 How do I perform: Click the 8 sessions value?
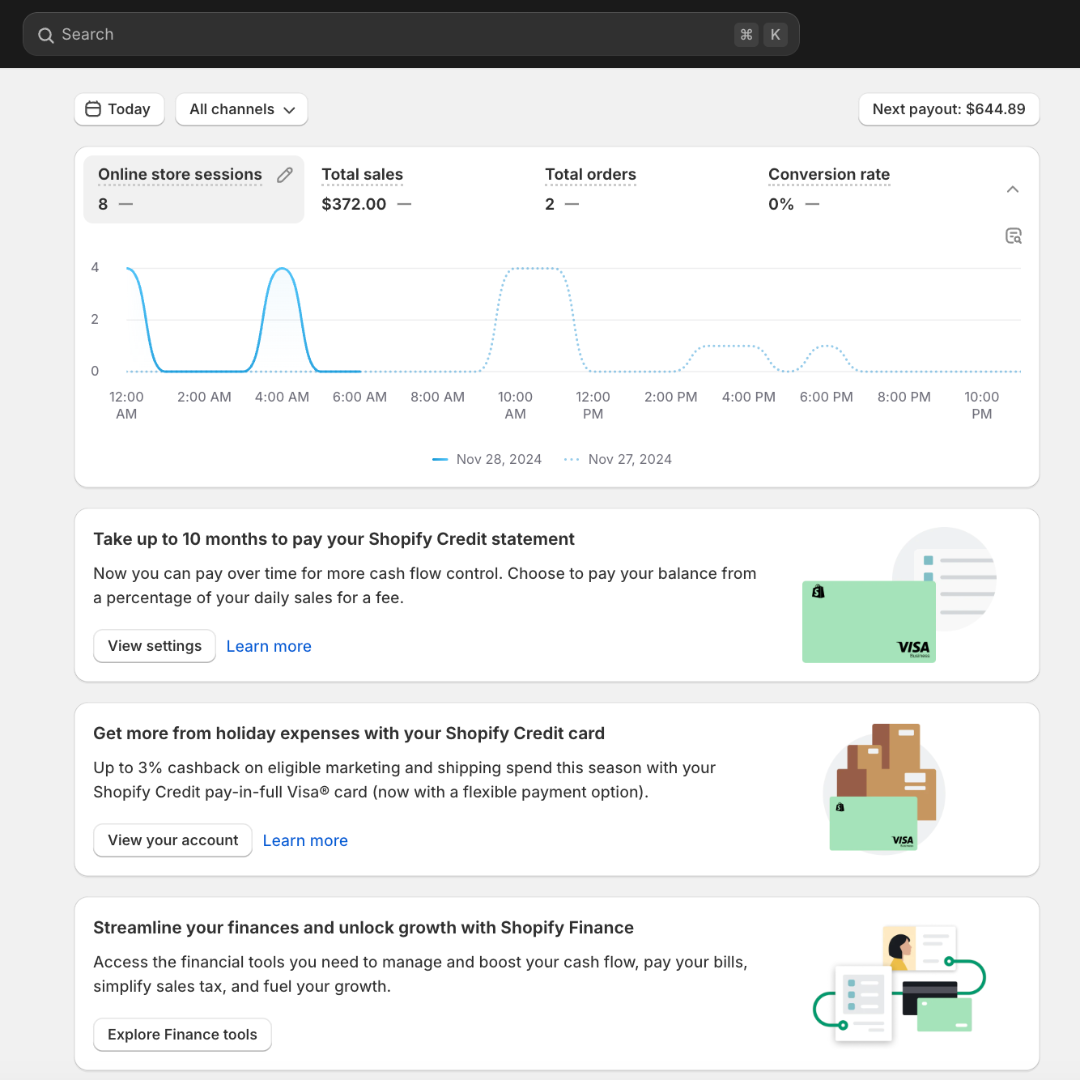click(x=103, y=204)
